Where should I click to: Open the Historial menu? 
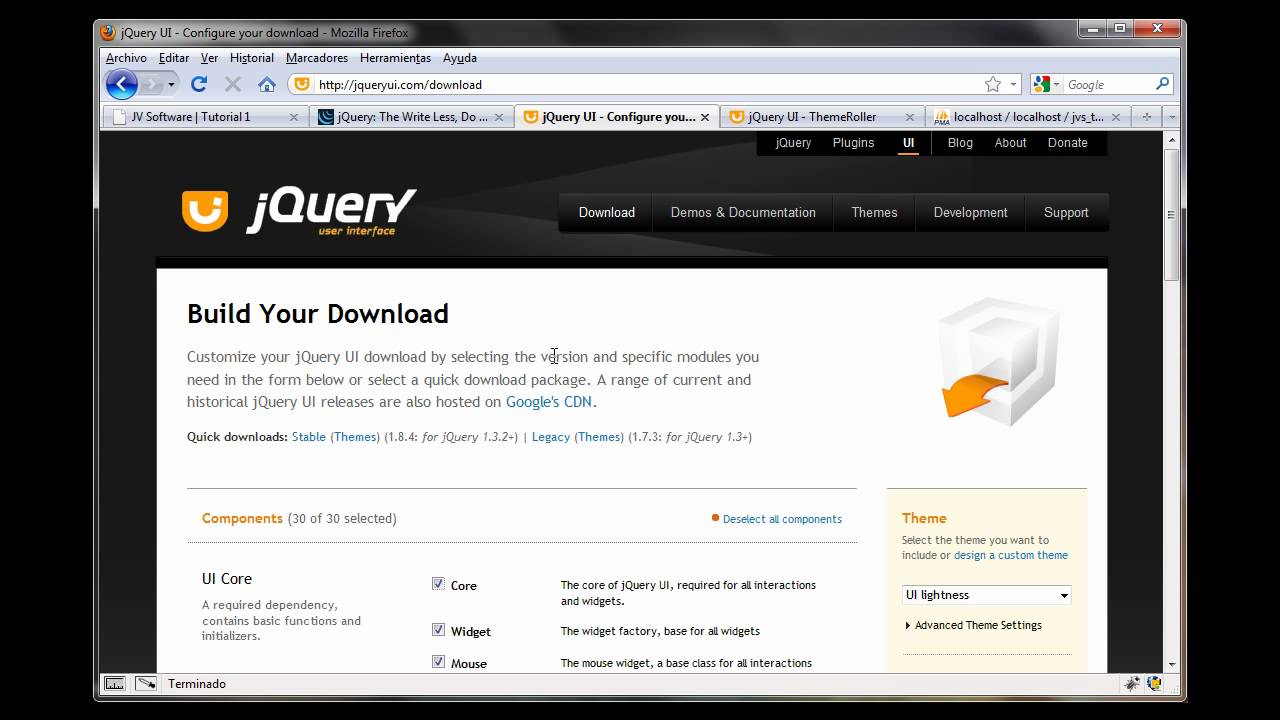(x=251, y=58)
